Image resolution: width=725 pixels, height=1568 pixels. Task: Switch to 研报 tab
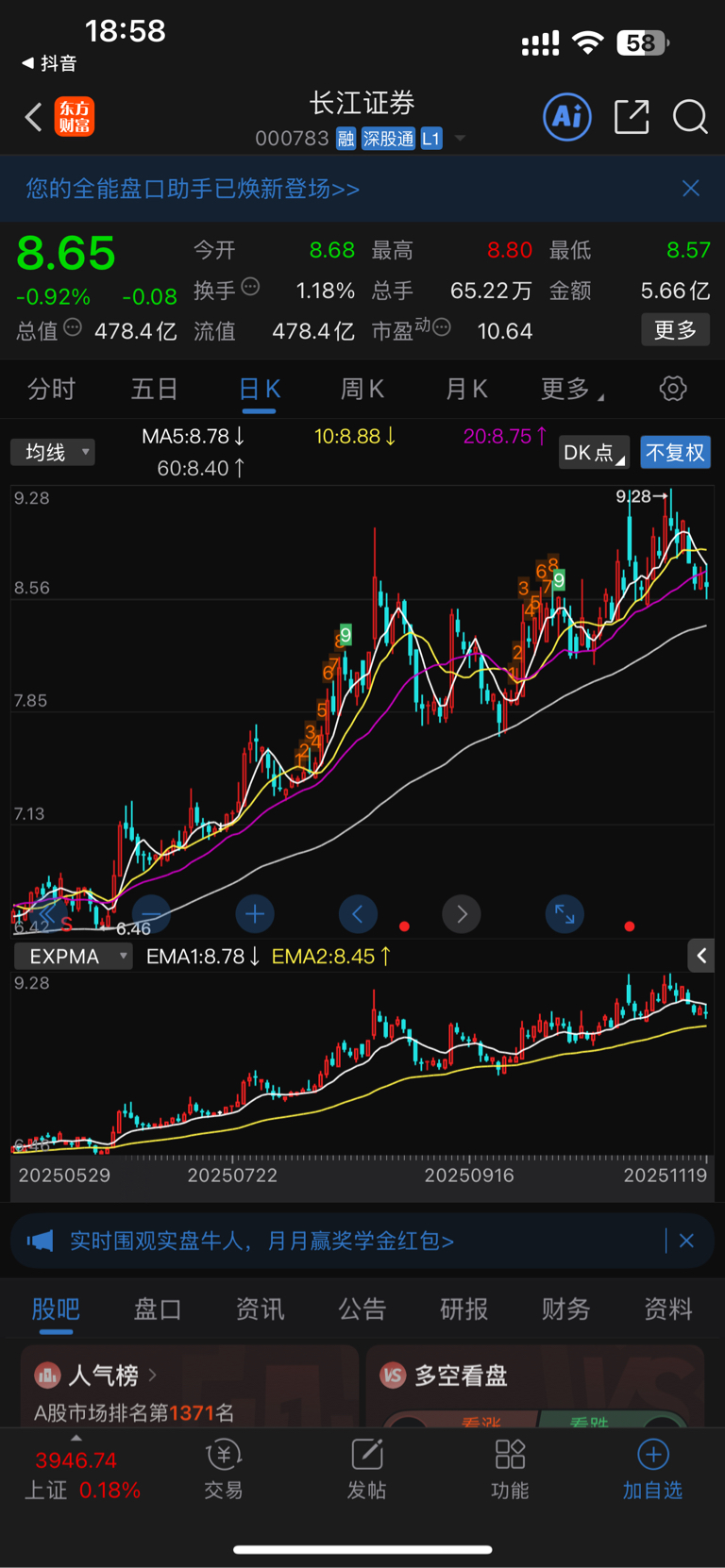tap(464, 1309)
